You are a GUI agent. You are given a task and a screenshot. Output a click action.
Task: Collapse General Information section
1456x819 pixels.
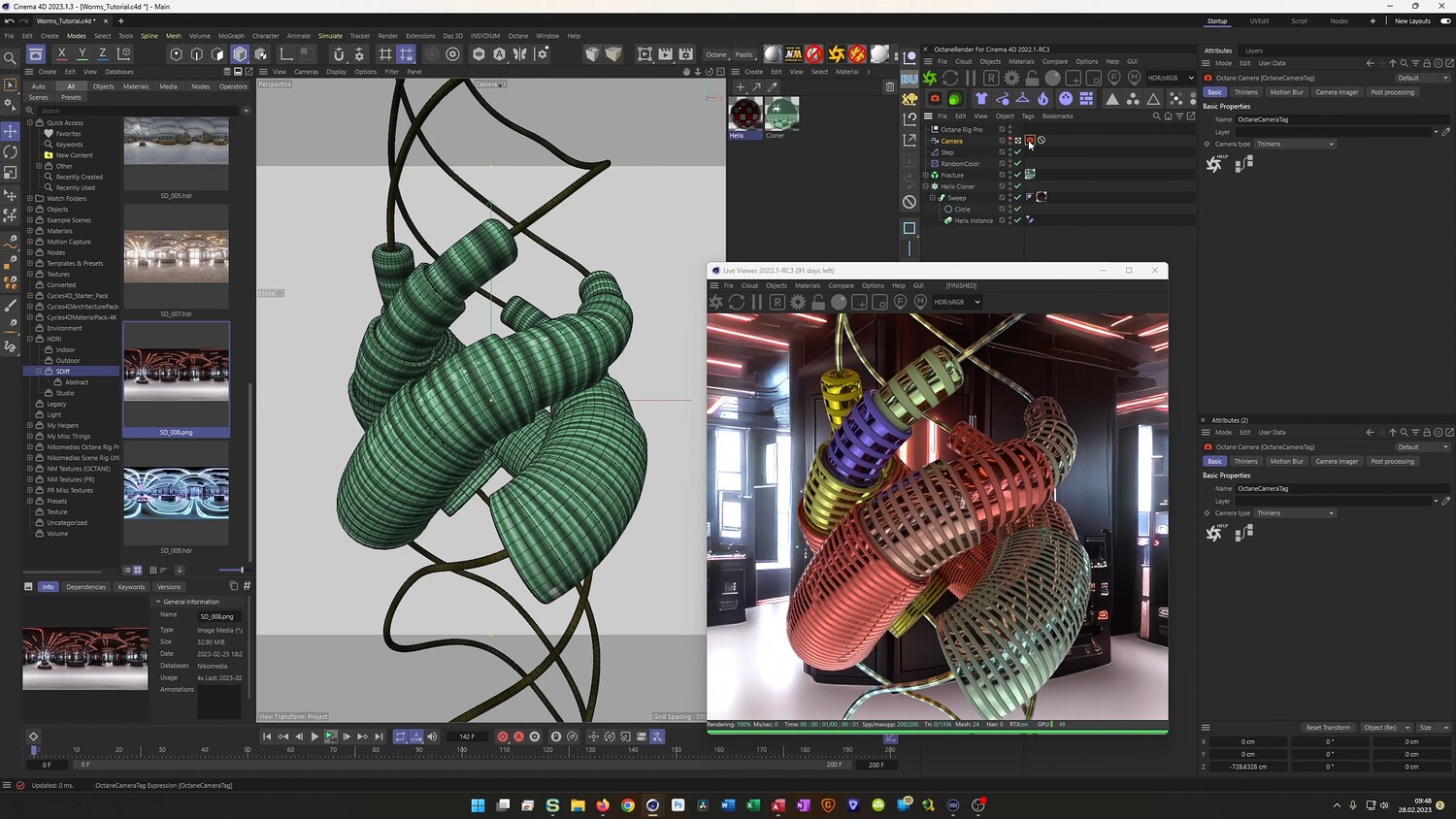[158, 602]
